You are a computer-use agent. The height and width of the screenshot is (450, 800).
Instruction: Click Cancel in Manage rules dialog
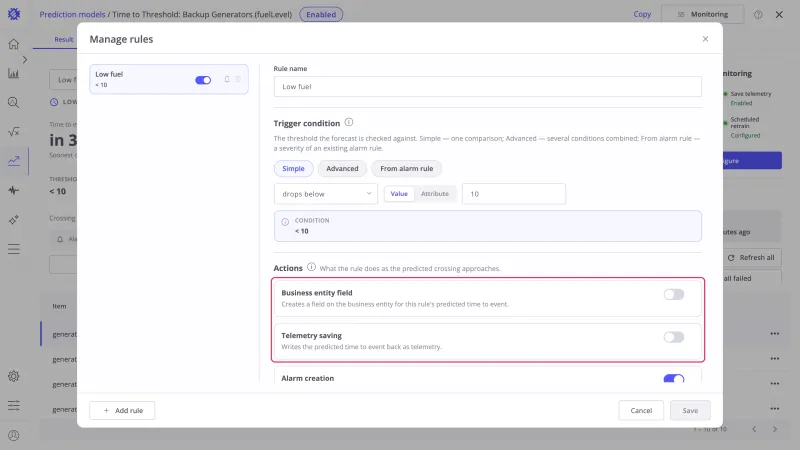641,410
